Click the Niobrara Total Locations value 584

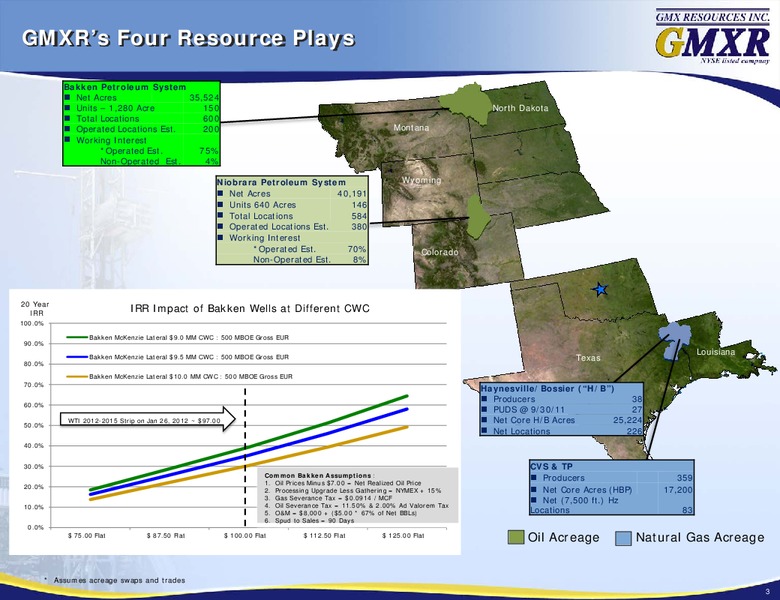pos(359,216)
